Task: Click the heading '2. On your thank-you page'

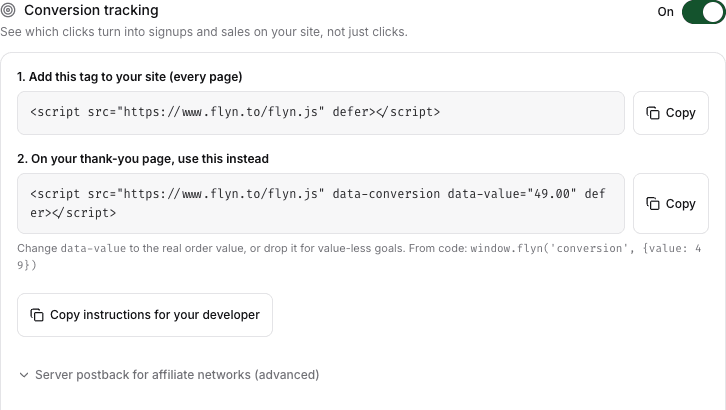Action: (x=143, y=159)
